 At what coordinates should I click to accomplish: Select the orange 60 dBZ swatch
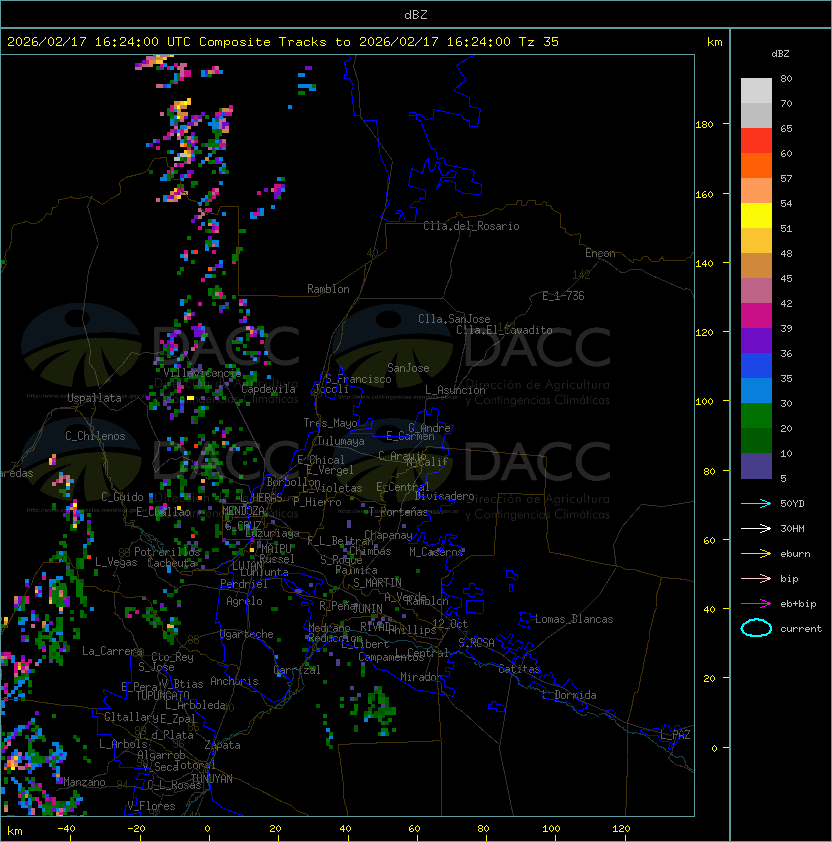[x=756, y=165]
